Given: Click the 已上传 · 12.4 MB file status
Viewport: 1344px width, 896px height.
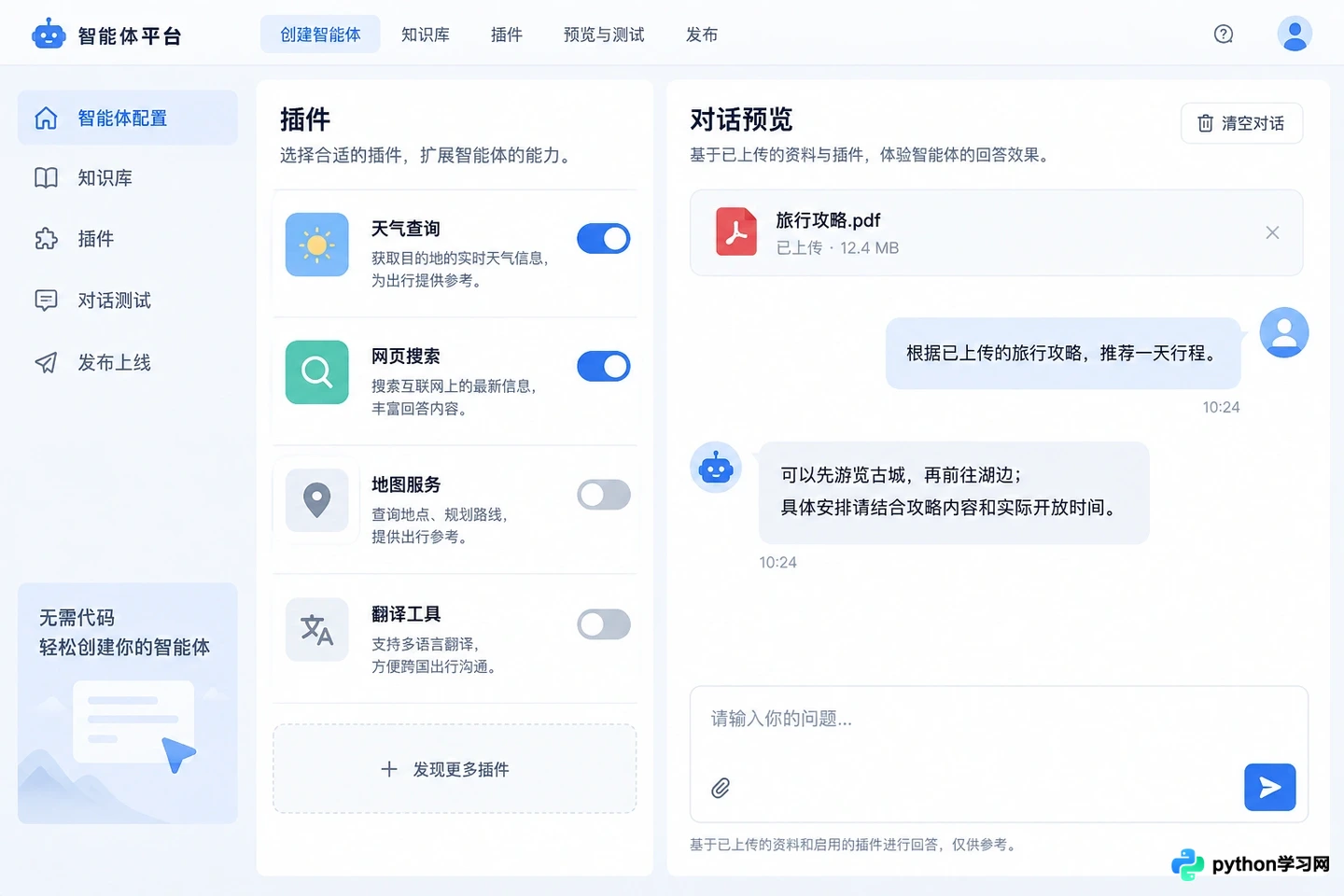Looking at the screenshot, I should [837, 247].
